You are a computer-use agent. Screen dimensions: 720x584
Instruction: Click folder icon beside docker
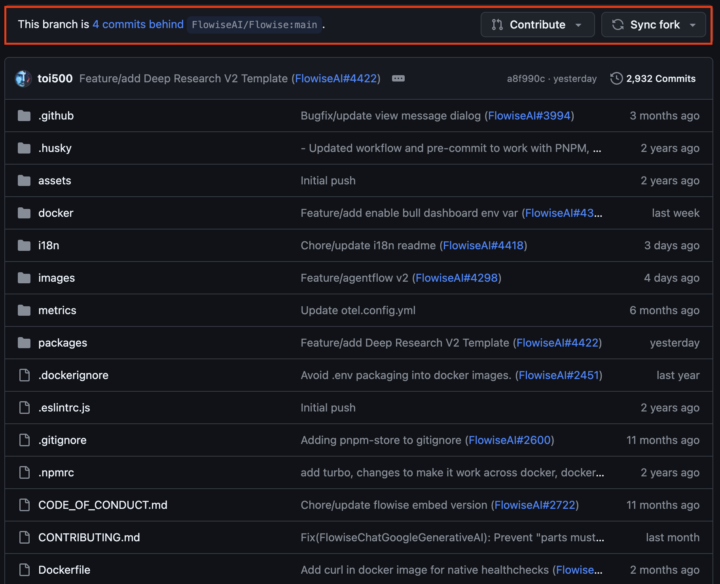(x=24, y=213)
